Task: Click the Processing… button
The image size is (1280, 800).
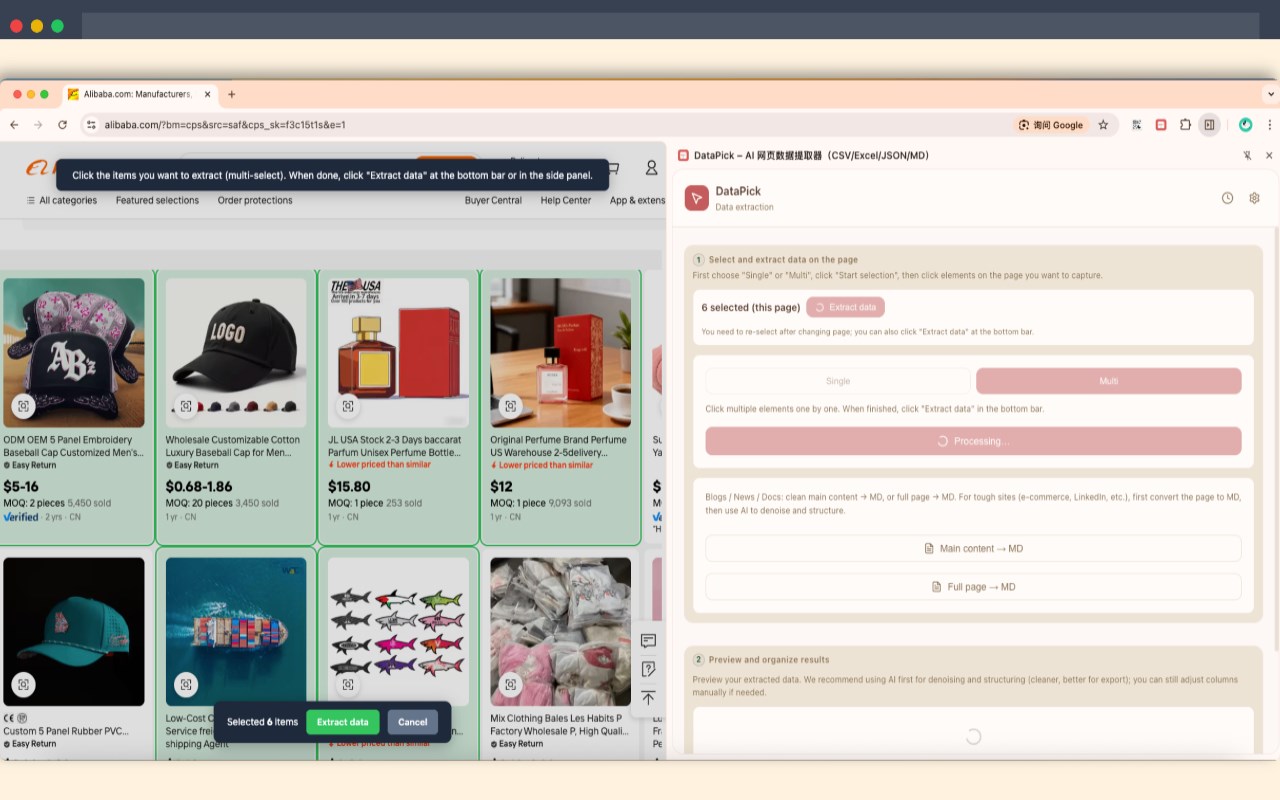Action: point(973,441)
